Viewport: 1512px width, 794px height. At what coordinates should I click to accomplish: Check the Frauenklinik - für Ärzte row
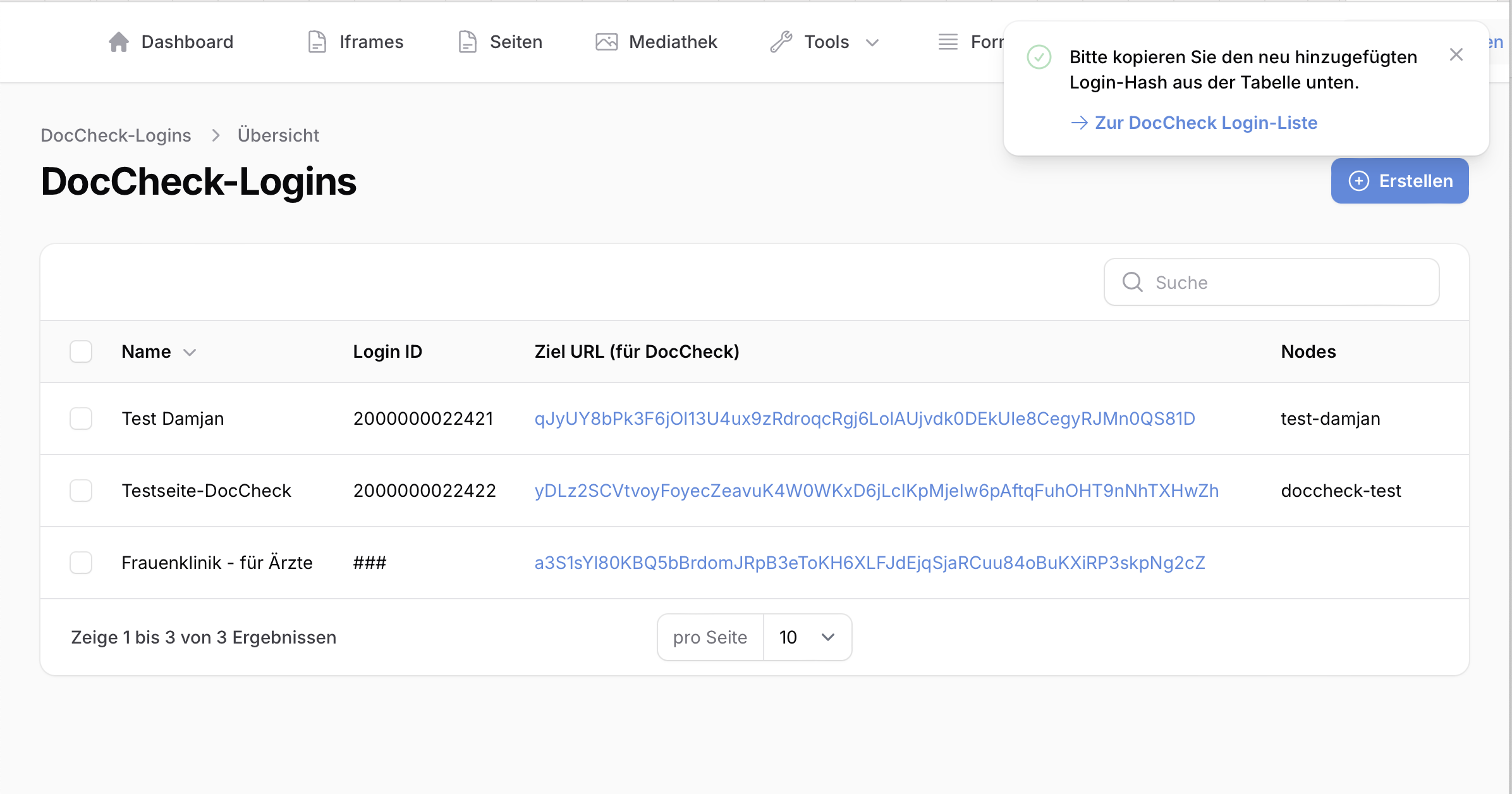pos(81,563)
